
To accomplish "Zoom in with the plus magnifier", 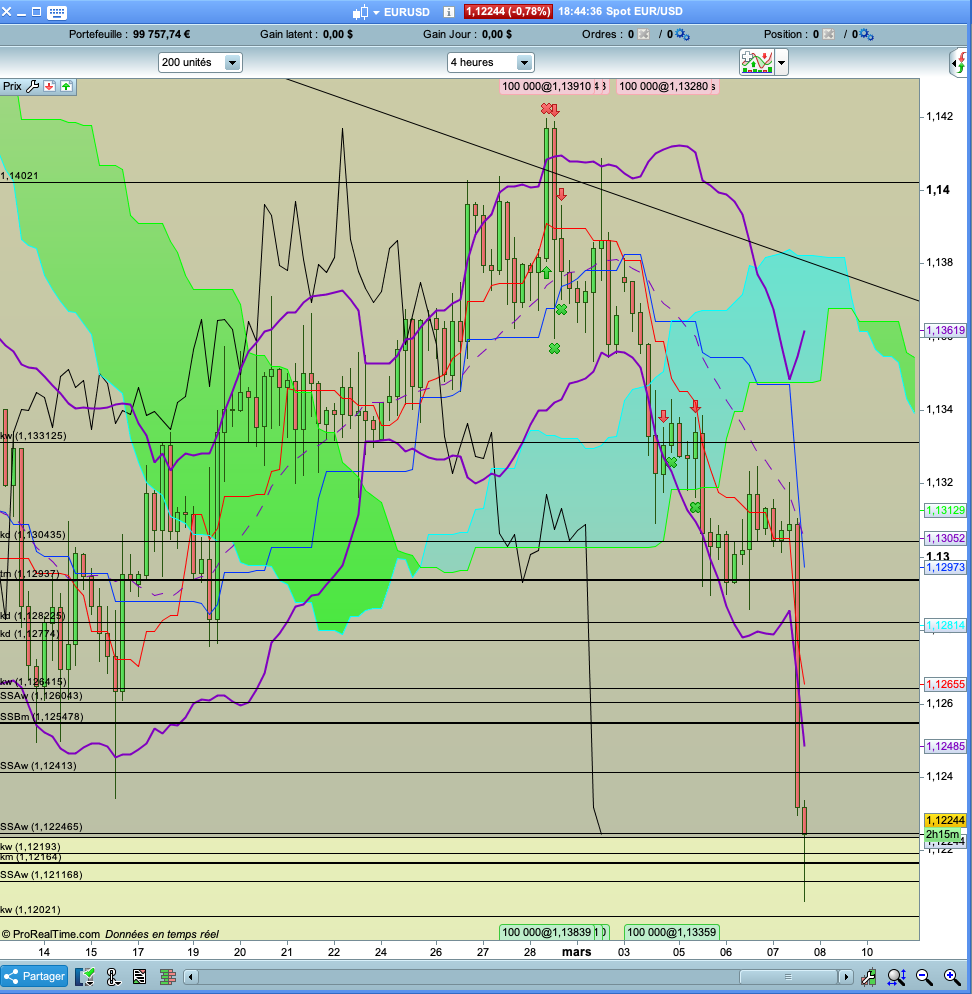I will (x=951, y=977).
